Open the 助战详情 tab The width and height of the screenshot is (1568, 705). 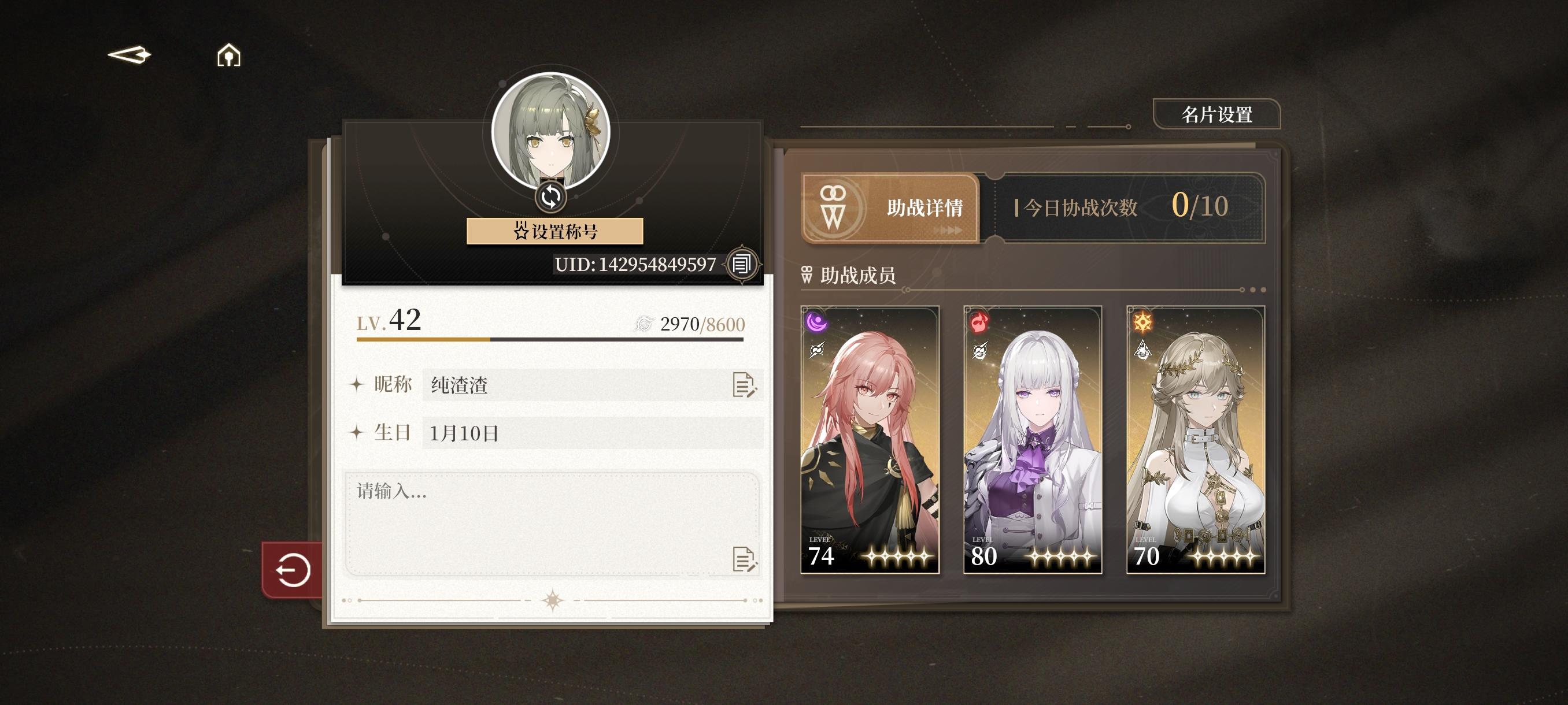[890, 209]
